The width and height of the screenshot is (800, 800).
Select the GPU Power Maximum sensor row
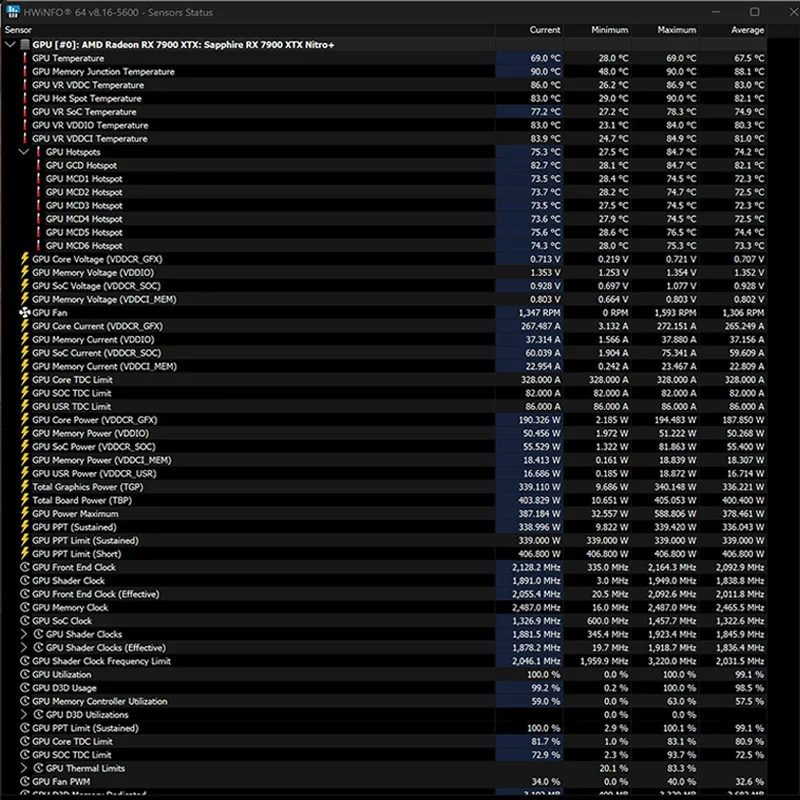pos(75,514)
